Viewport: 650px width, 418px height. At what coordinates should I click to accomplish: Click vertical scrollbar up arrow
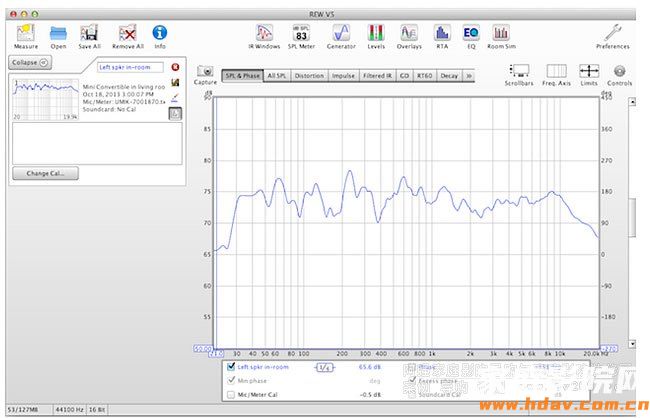pos(632,102)
